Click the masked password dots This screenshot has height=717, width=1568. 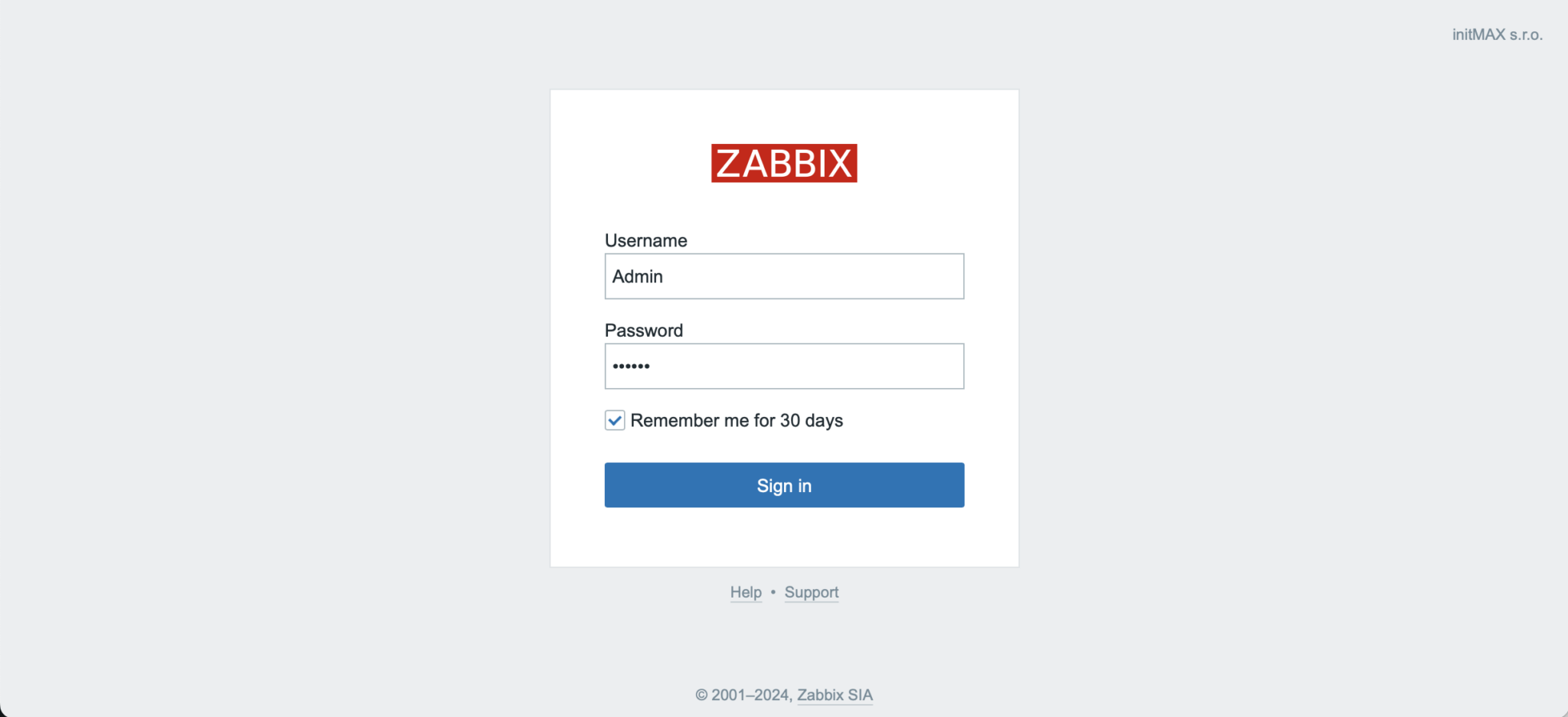pyautogui.click(x=632, y=366)
